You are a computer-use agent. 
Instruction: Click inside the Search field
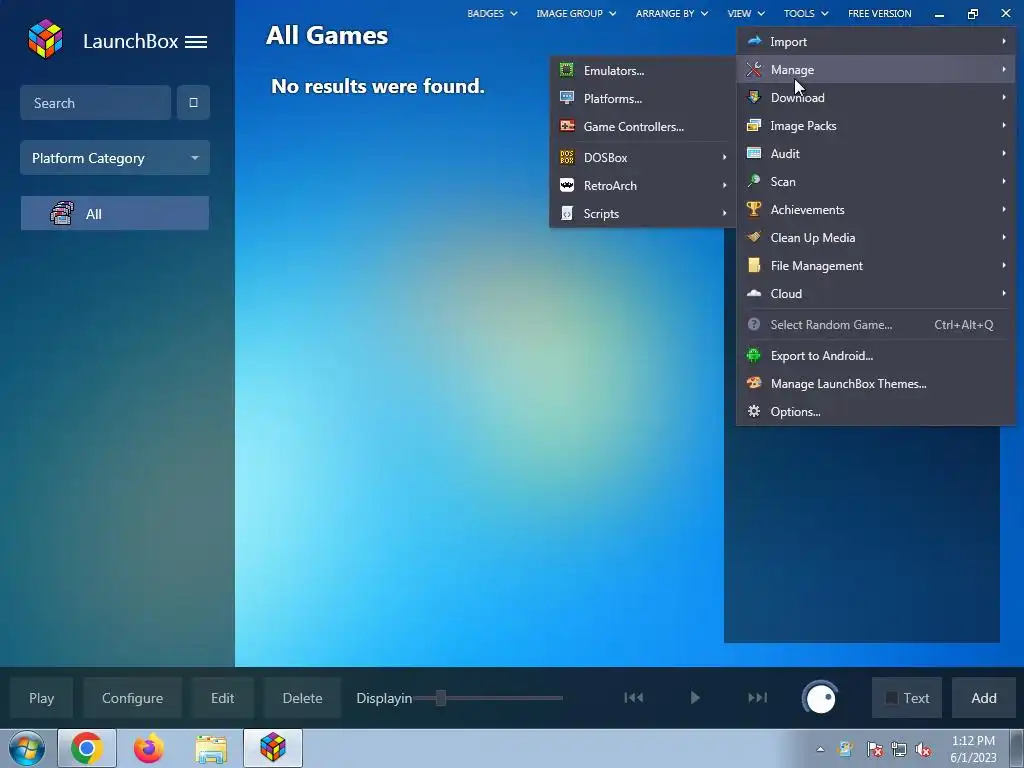(95, 103)
